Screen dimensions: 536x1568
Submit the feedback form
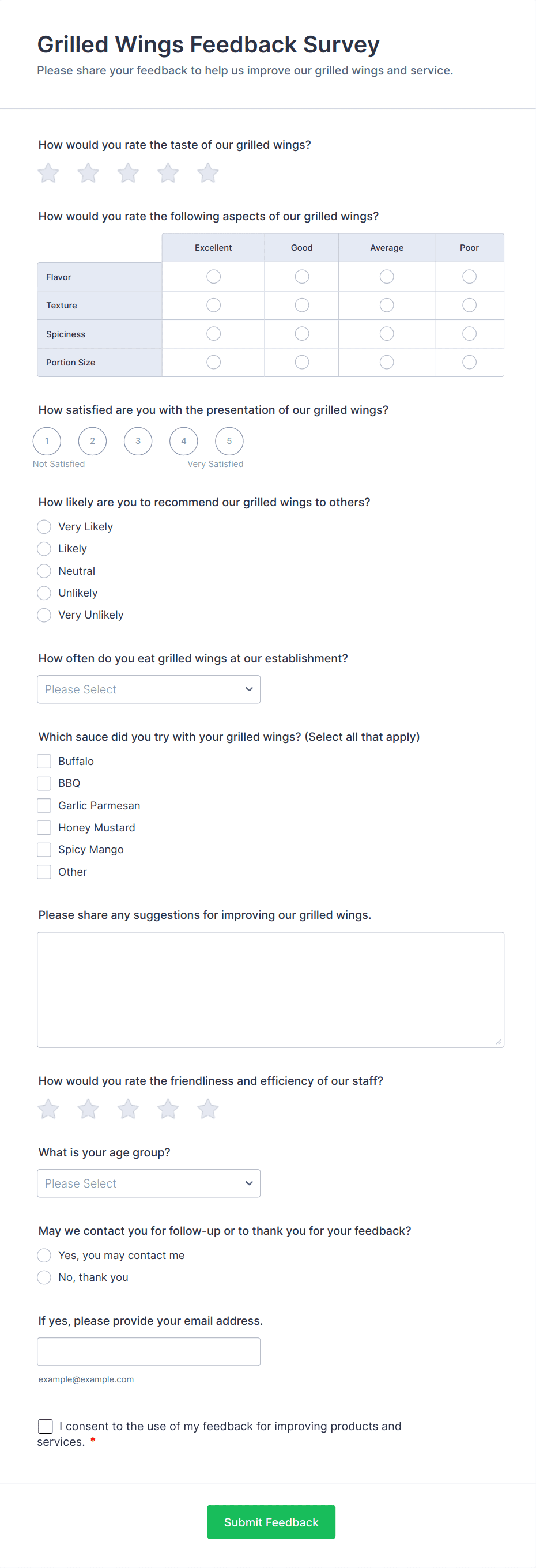[271, 1522]
